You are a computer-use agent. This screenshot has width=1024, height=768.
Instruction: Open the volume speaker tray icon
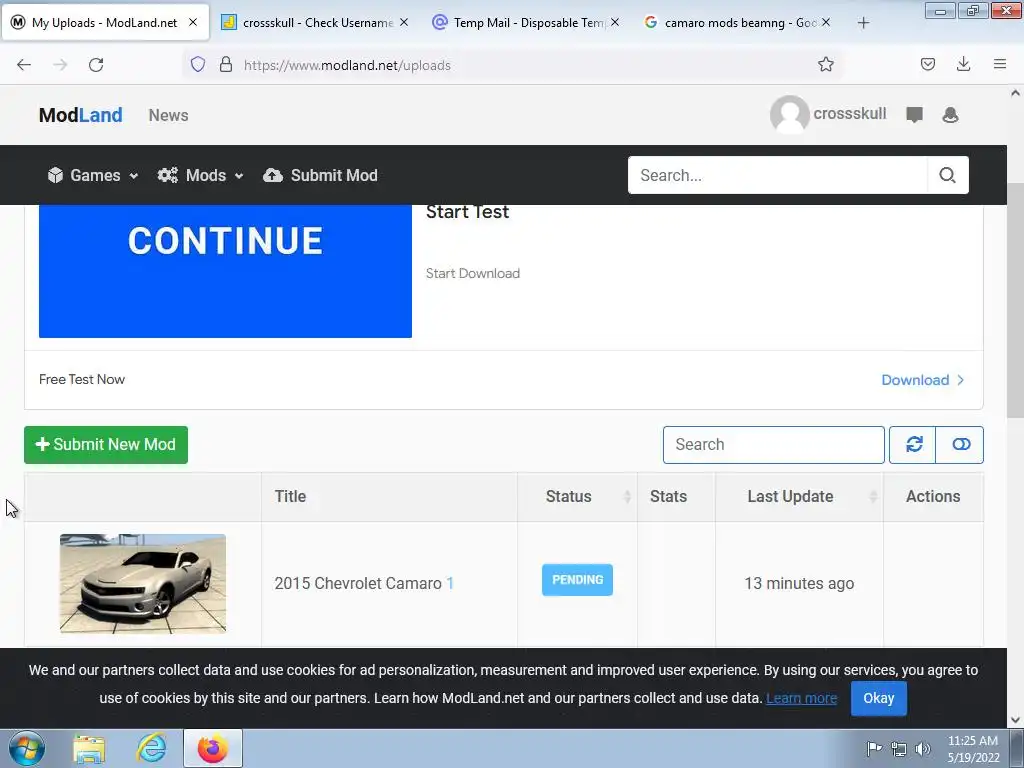(923, 749)
